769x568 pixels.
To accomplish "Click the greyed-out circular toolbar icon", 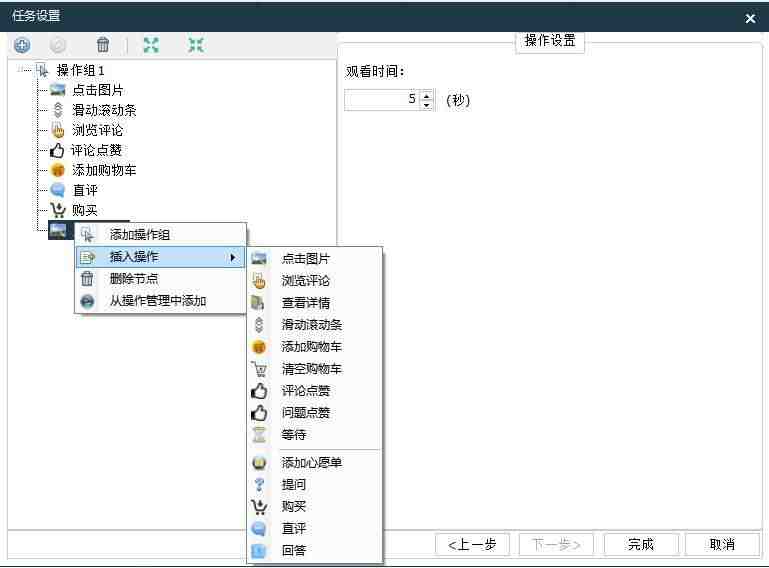I will [58, 46].
